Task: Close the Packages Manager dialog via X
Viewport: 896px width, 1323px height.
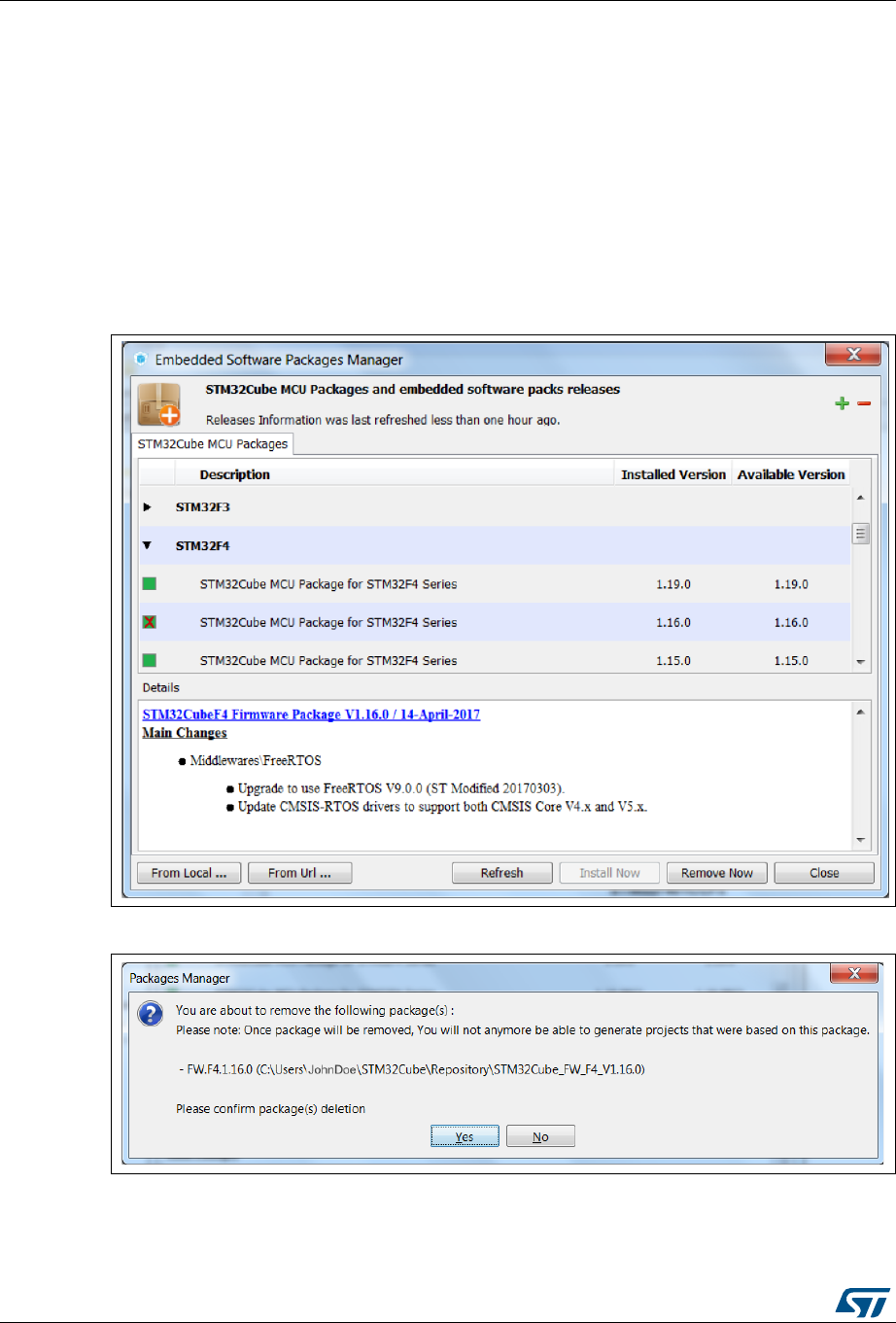Action: [x=857, y=974]
